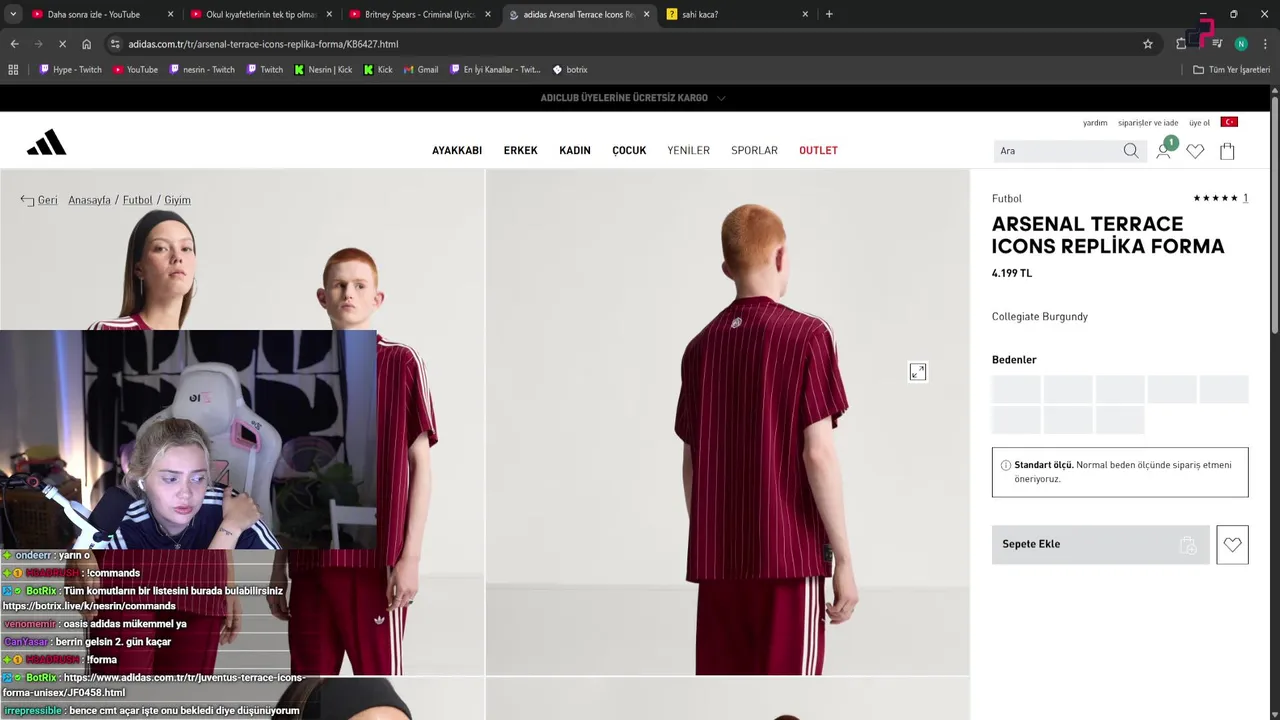Open the Tüm Yer İşaretleri bookmarks folder

coord(1231,70)
